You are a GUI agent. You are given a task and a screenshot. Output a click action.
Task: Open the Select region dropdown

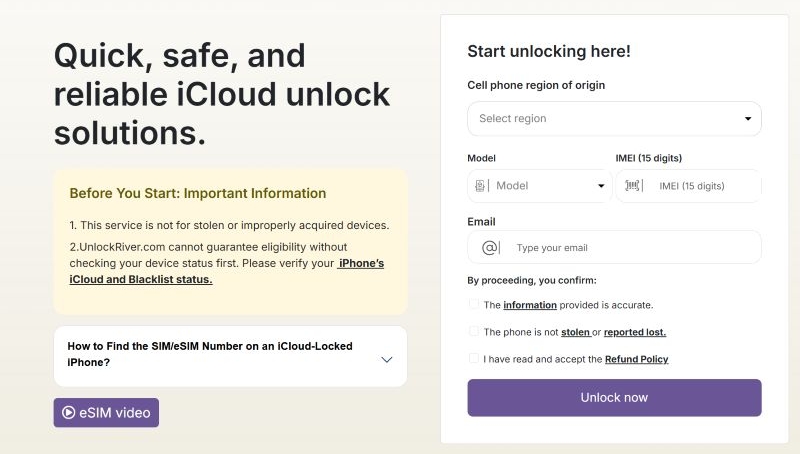(x=614, y=119)
